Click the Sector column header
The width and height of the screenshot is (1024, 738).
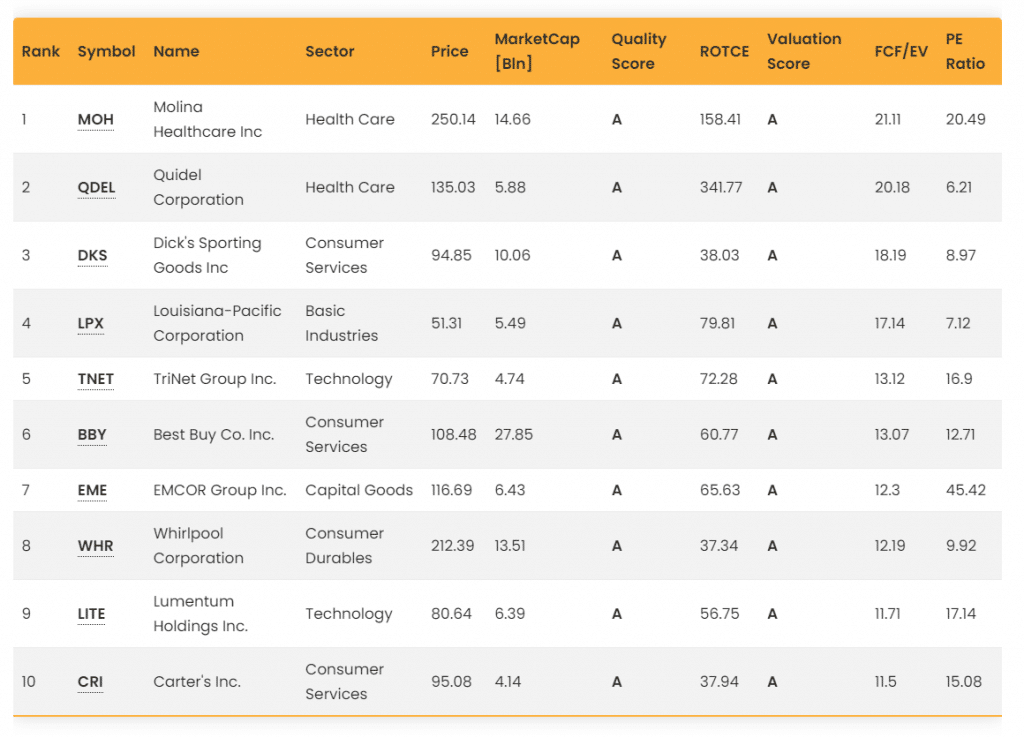point(330,51)
